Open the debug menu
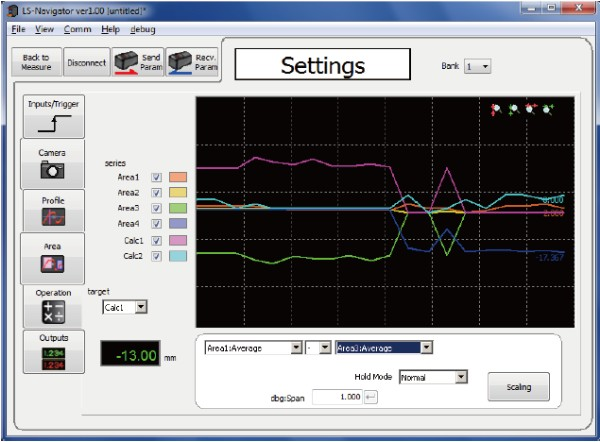600x442 pixels. pos(143,29)
